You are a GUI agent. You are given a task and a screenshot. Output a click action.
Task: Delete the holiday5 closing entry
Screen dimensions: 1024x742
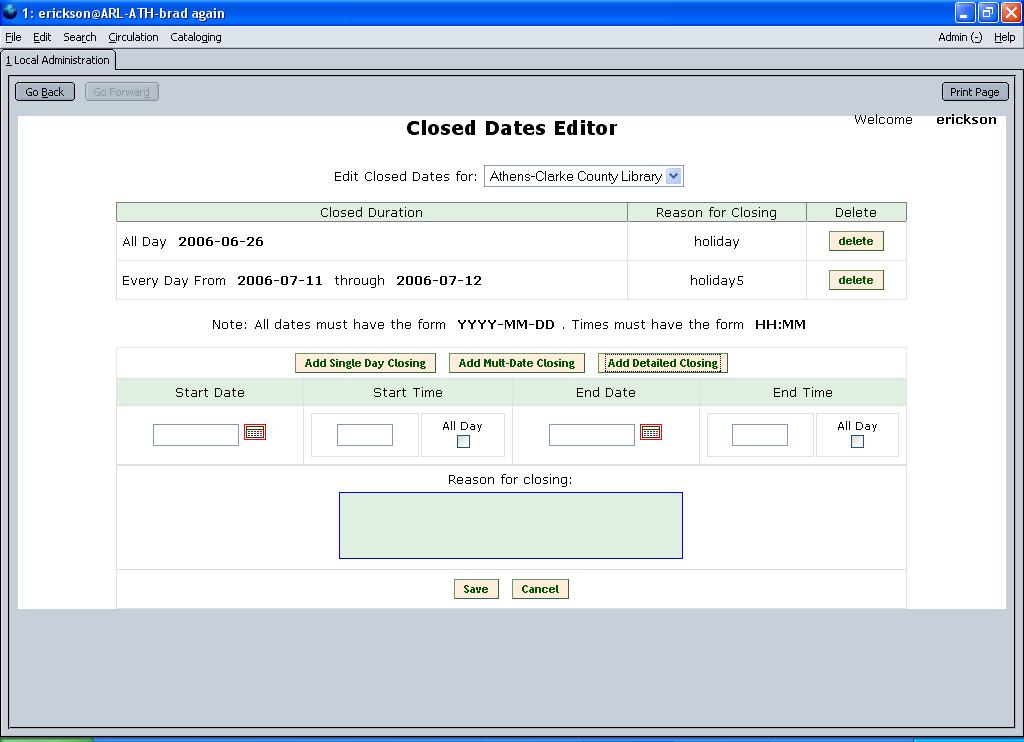point(855,280)
